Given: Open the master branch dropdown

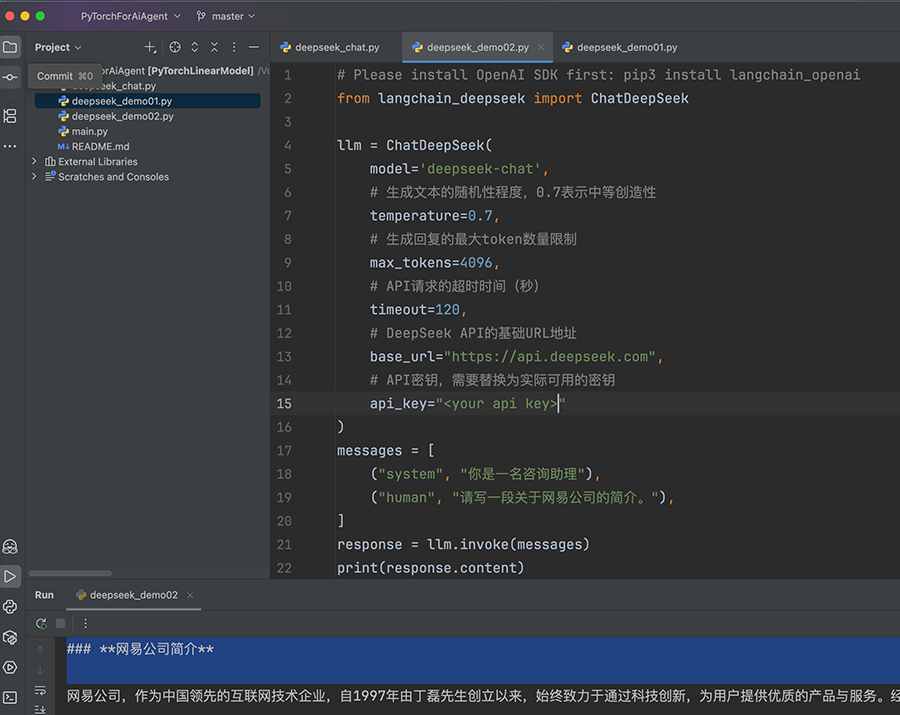Looking at the screenshot, I should [x=225, y=16].
